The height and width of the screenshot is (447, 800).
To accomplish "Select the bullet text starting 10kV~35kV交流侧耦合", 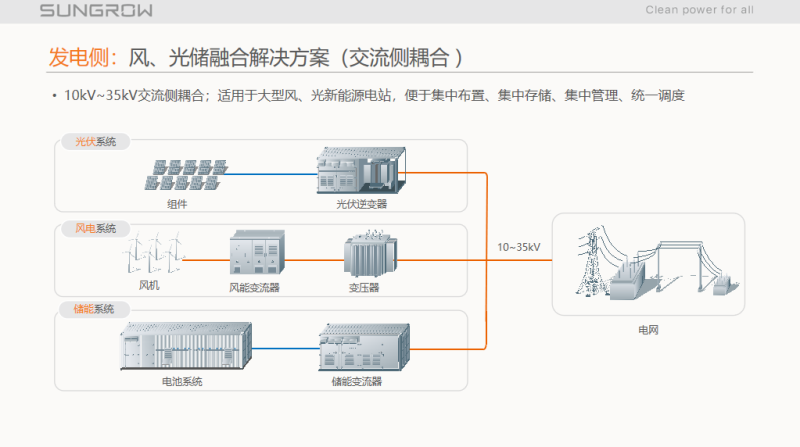I will coord(374,95).
